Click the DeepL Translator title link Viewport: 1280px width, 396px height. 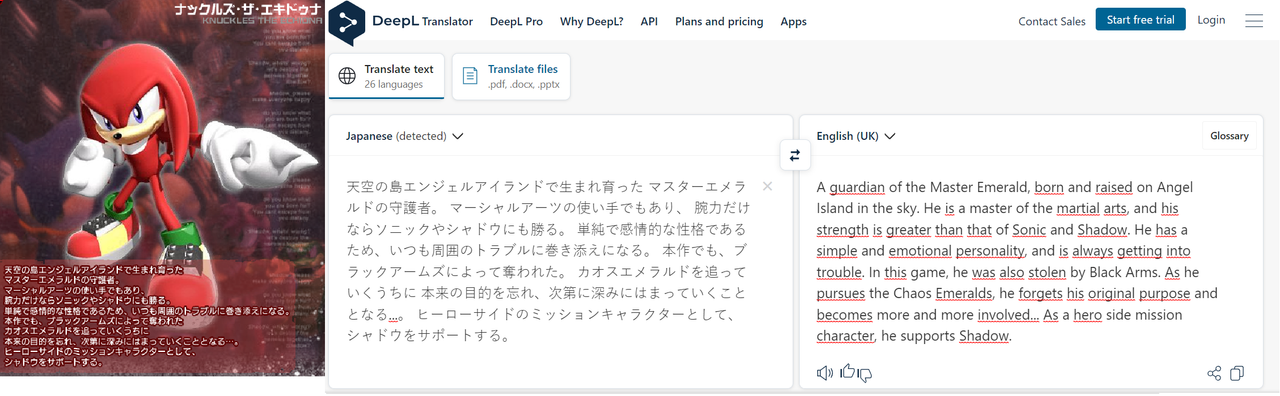(422, 21)
